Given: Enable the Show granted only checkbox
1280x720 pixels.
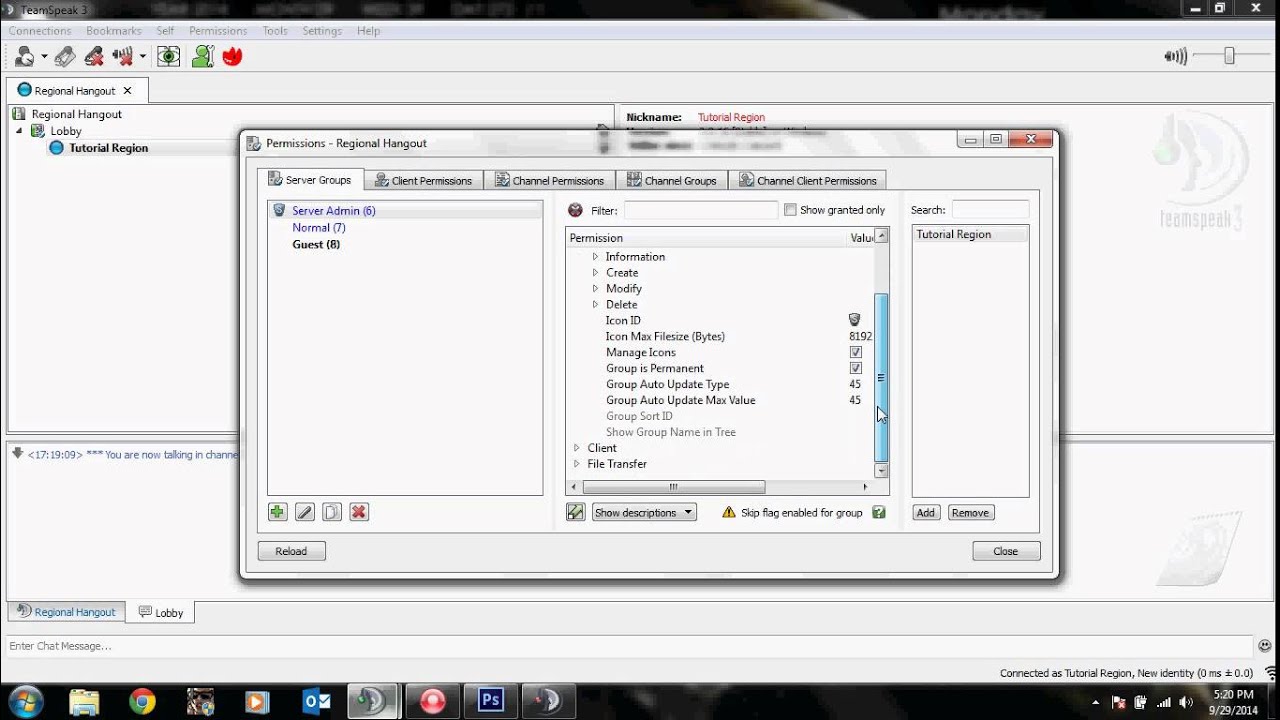Looking at the screenshot, I should [789, 209].
